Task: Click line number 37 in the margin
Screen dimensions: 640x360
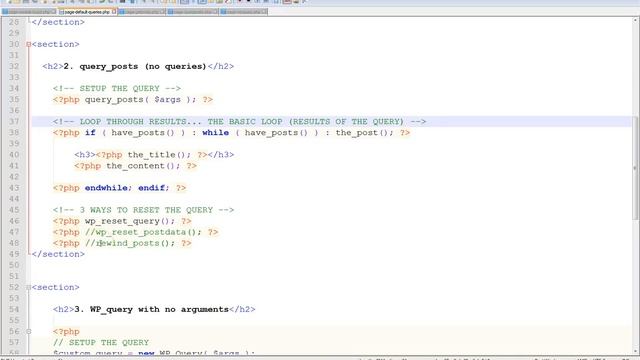Action: 14,122
